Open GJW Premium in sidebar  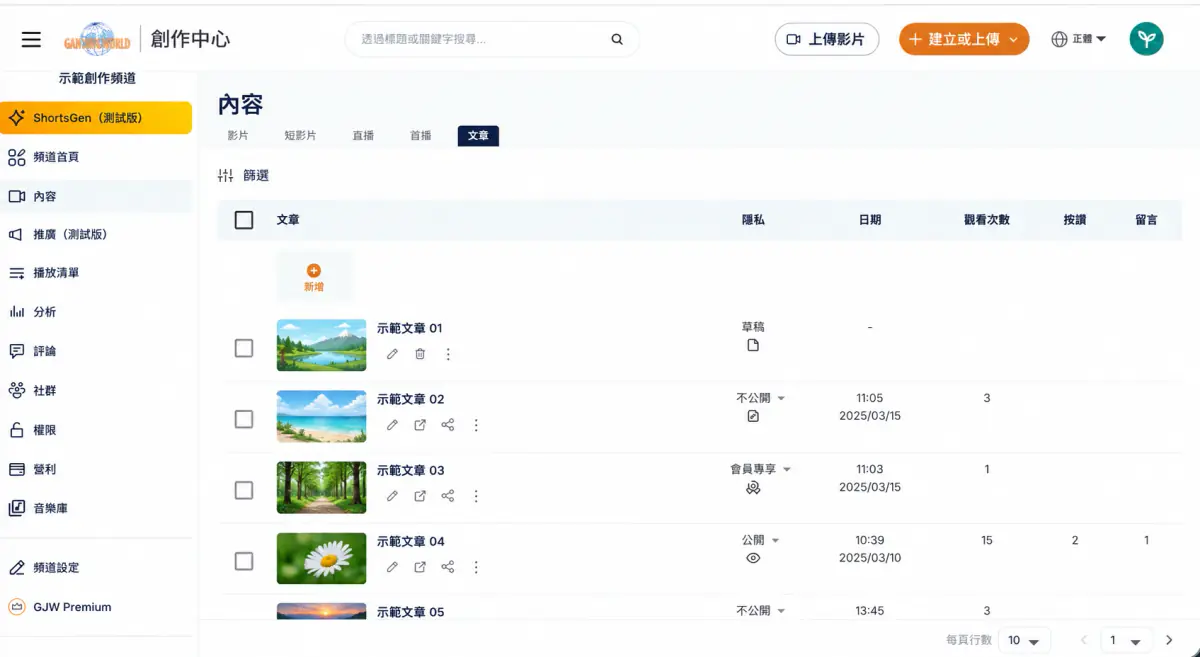tap(96, 607)
